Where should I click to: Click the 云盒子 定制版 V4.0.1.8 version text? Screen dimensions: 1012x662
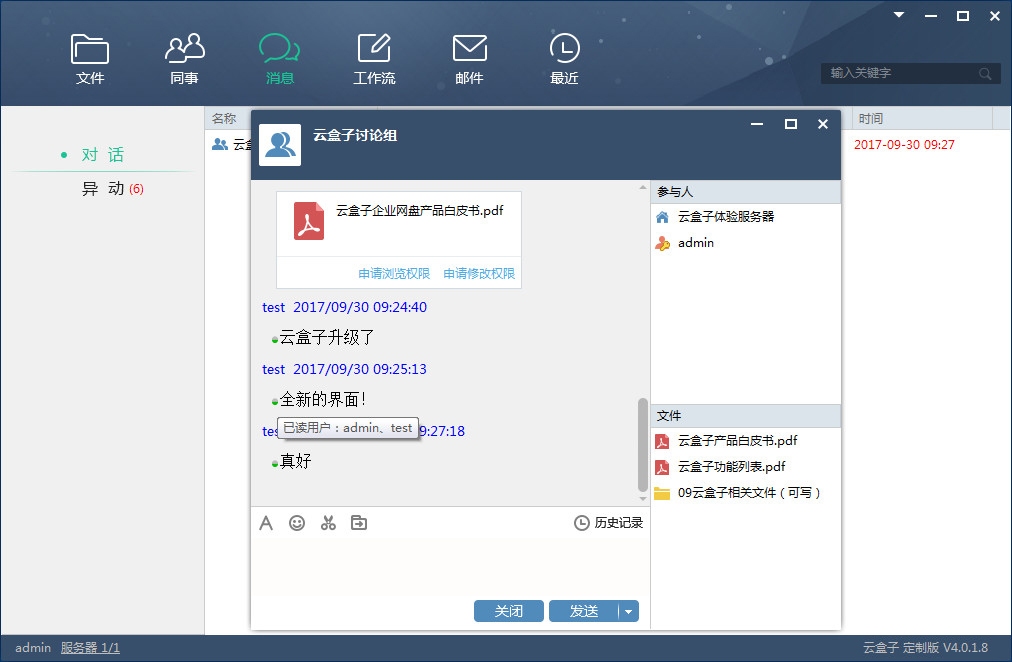[926, 648]
